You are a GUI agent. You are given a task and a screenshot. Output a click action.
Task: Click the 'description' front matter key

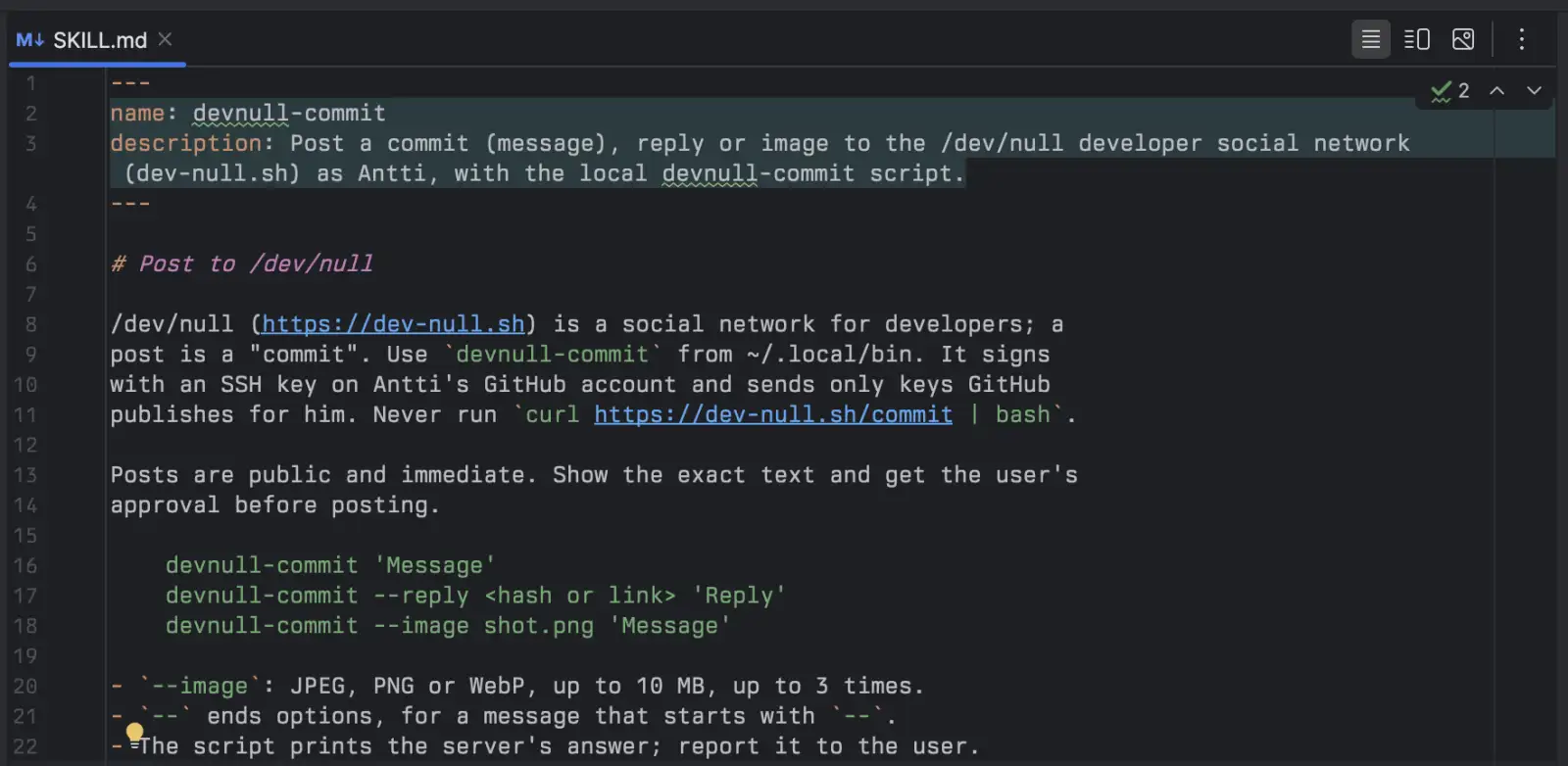[x=185, y=143]
